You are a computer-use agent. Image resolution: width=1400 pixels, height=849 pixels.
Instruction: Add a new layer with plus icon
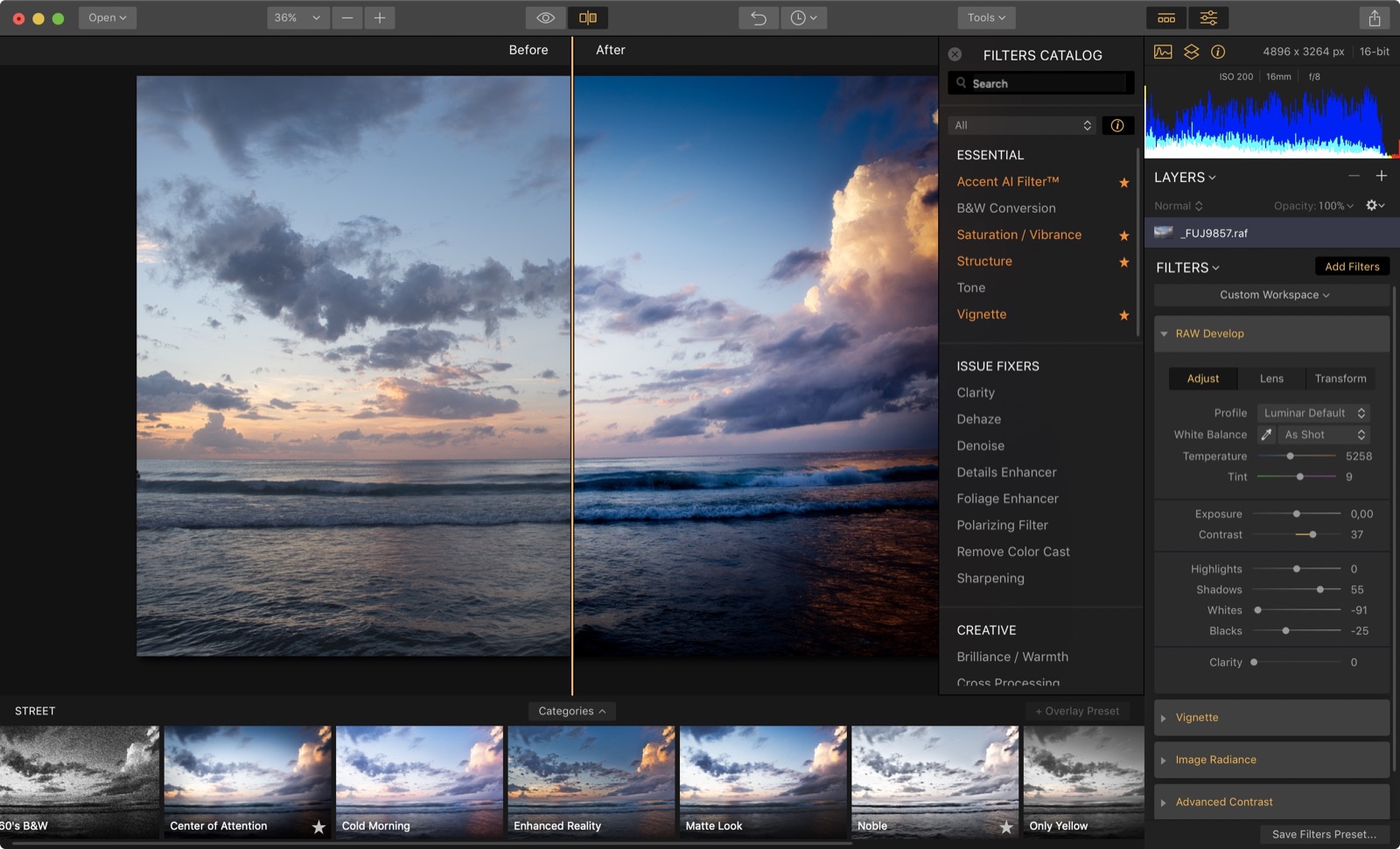1381,176
